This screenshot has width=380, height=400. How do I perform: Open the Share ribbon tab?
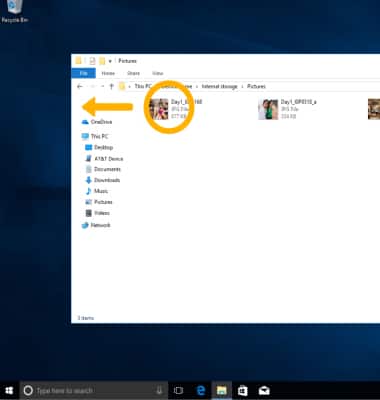point(133,73)
